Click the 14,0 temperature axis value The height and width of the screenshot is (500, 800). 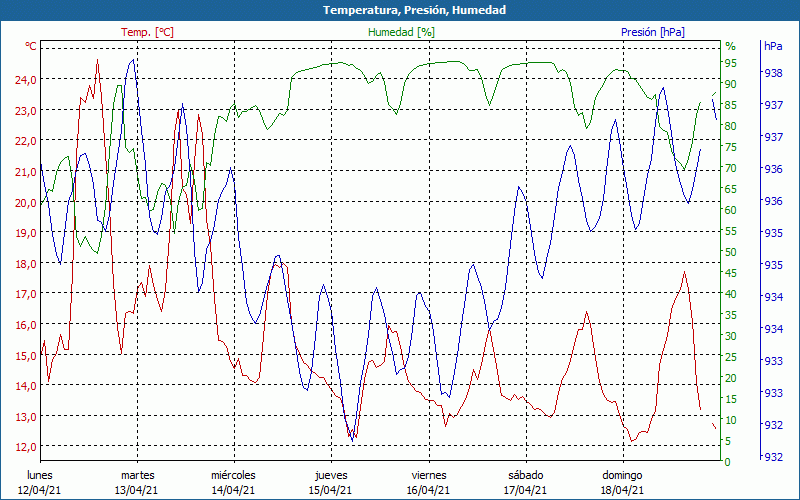coord(27,386)
